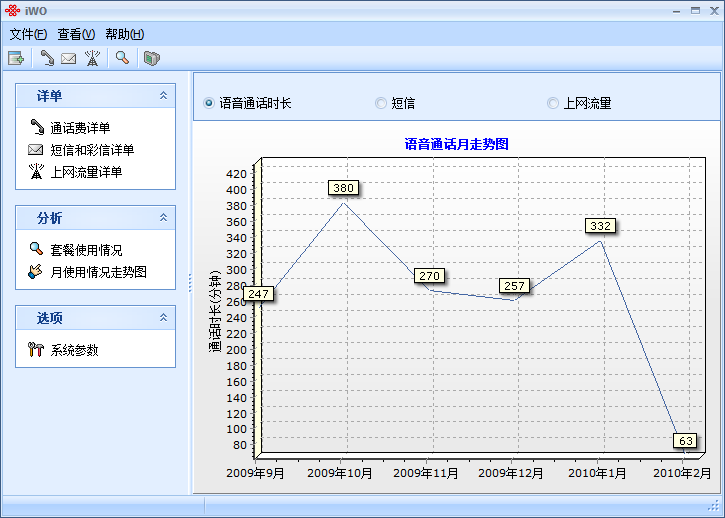725x518 pixels.
Task: Click the iWO app logo in title bar
Action: [x=12, y=10]
